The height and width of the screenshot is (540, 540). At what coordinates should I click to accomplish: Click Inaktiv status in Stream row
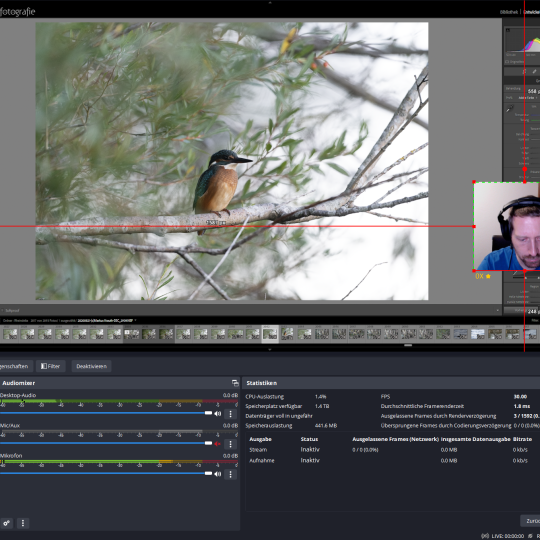[310, 450]
